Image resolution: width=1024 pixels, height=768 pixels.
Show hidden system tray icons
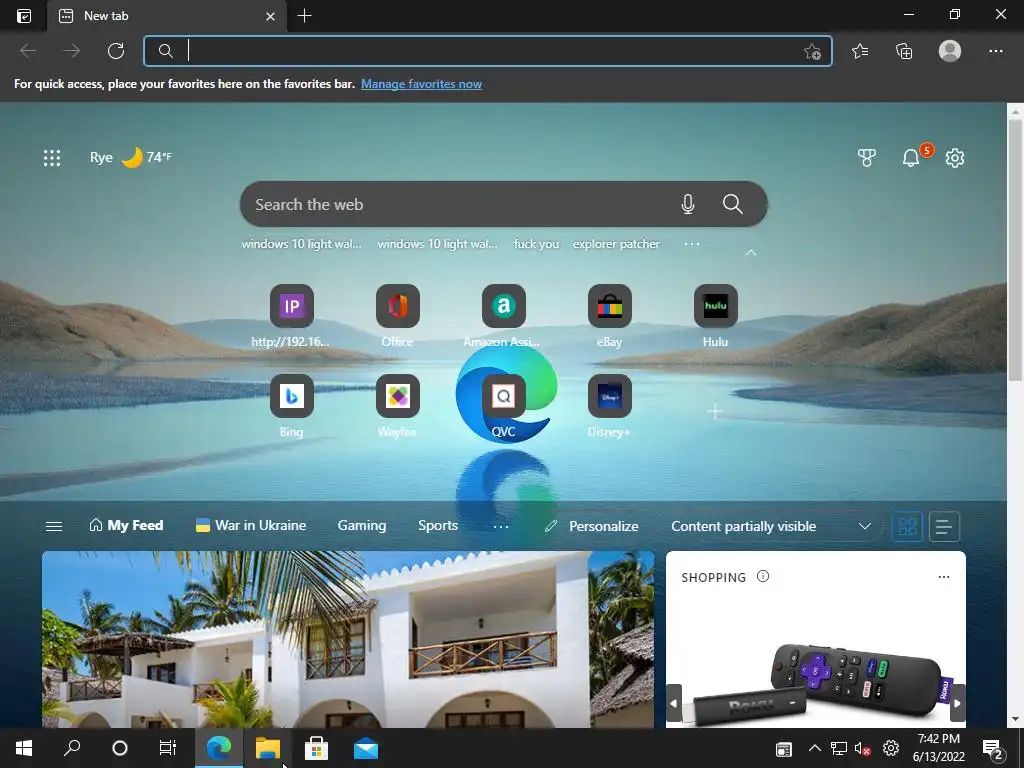[x=814, y=748]
